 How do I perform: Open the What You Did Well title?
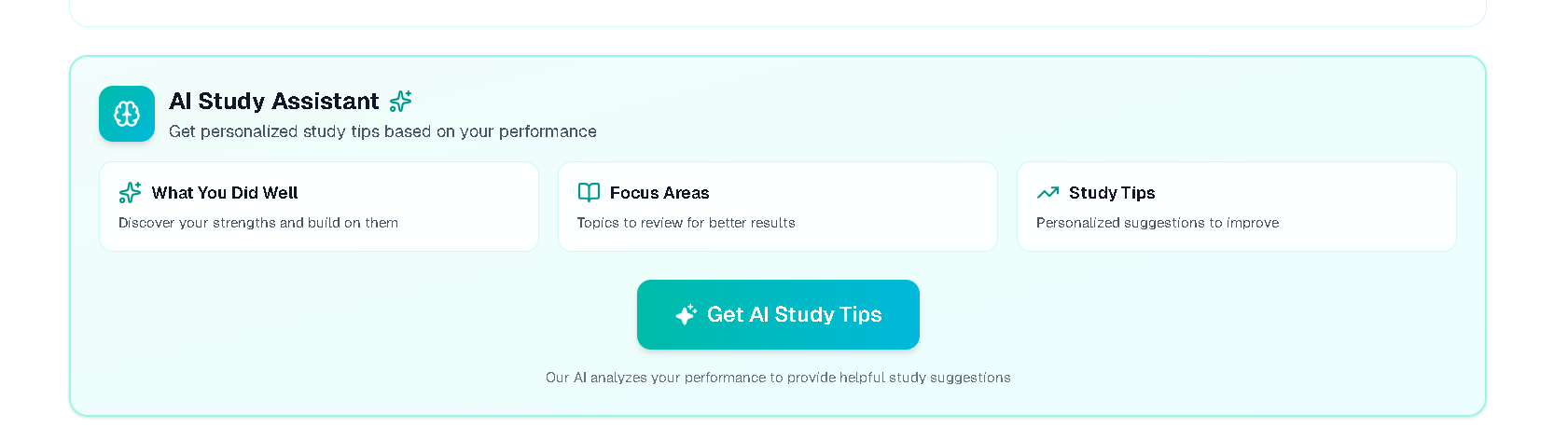click(x=225, y=193)
